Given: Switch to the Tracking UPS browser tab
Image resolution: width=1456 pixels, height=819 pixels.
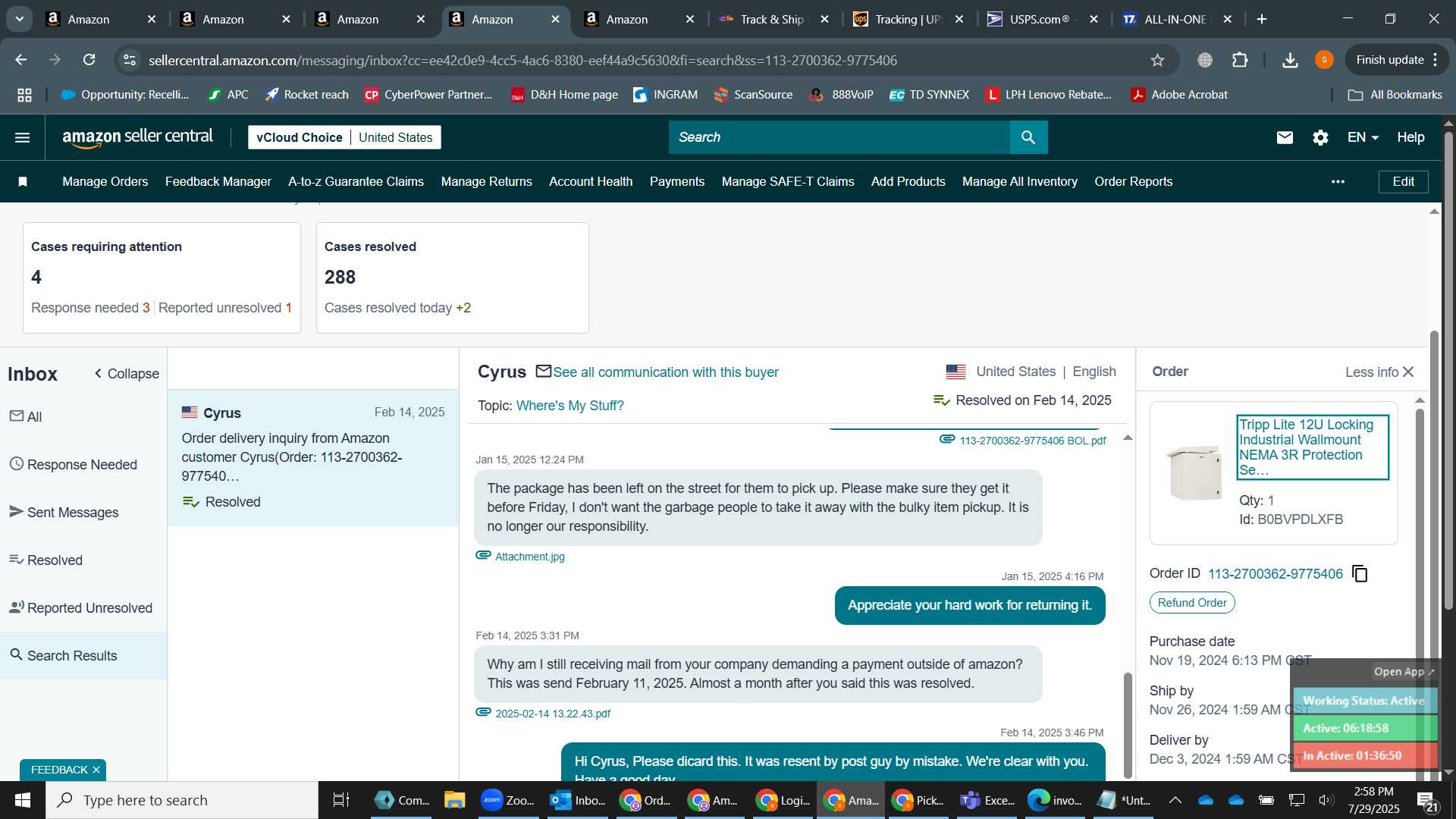Looking at the screenshot, I should pyautogui.click(x=906, y=19).
